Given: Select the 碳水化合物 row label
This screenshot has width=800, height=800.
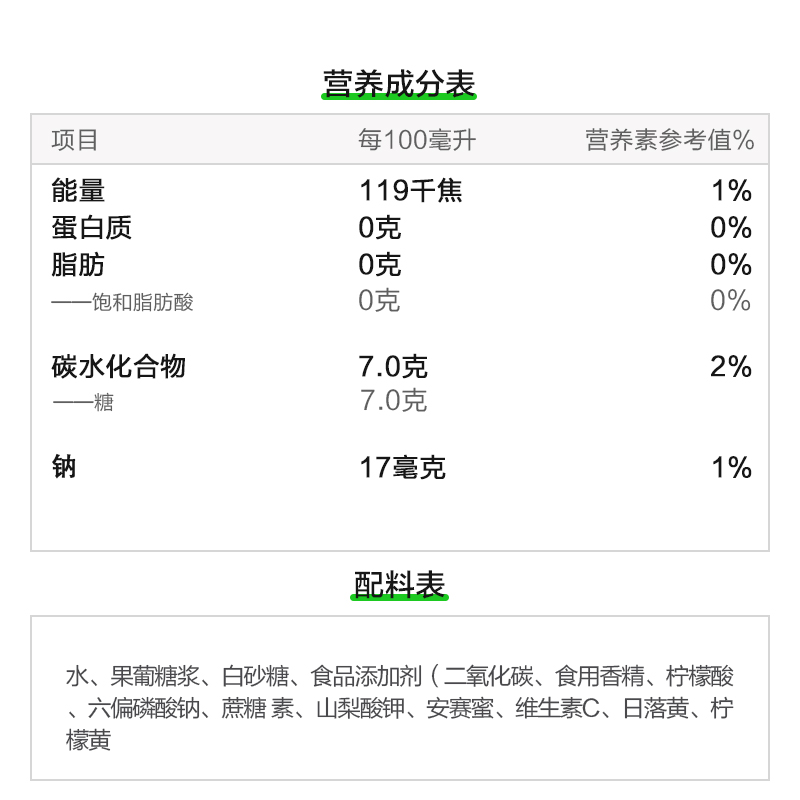Looking at the screenshot, I should click(118, 366).
